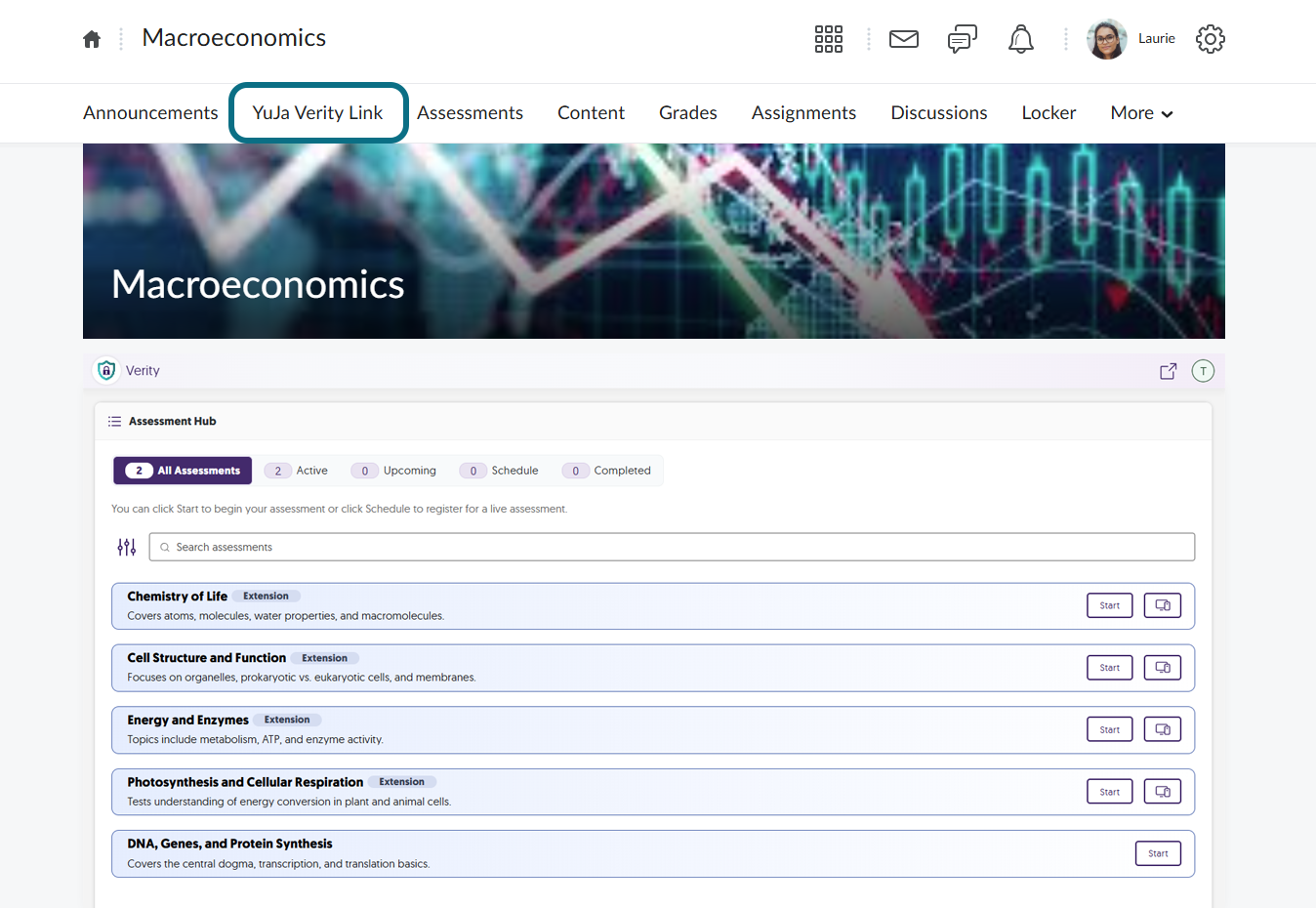Start Photosynthesis and Cellular Respiration assessment
This screenshot has width=1316, height=908.
[x=1110, y=792]
